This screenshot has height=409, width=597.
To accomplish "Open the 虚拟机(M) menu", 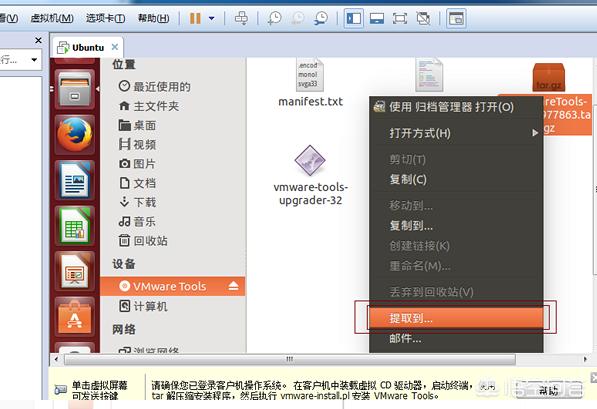I will tap(52, 18).
